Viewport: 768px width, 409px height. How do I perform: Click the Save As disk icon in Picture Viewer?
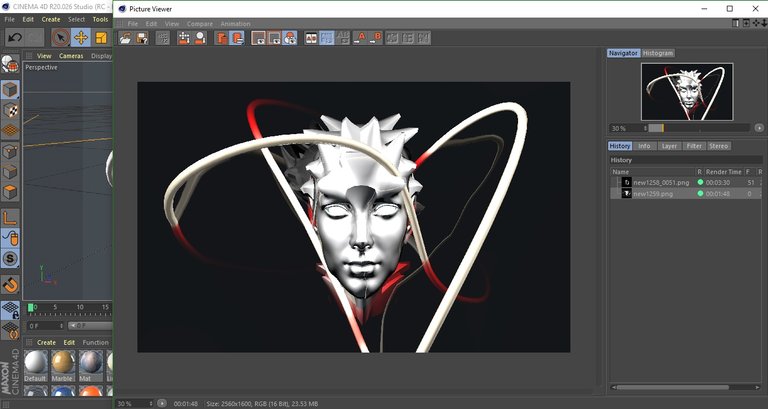click(x=142, y=38)
